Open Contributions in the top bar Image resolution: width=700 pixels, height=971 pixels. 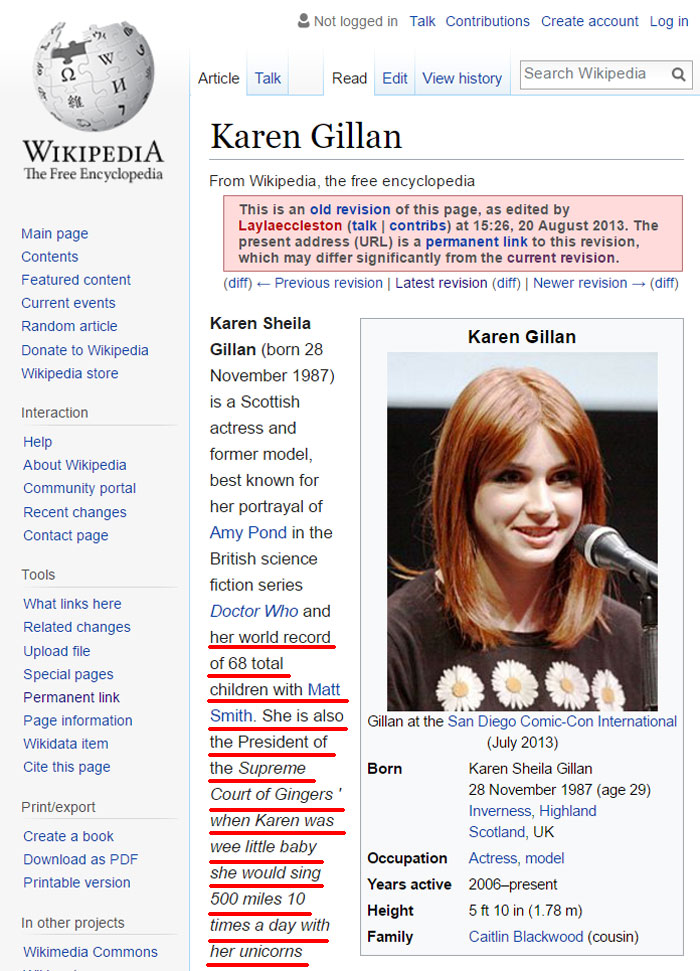click(x=488, y=21)
